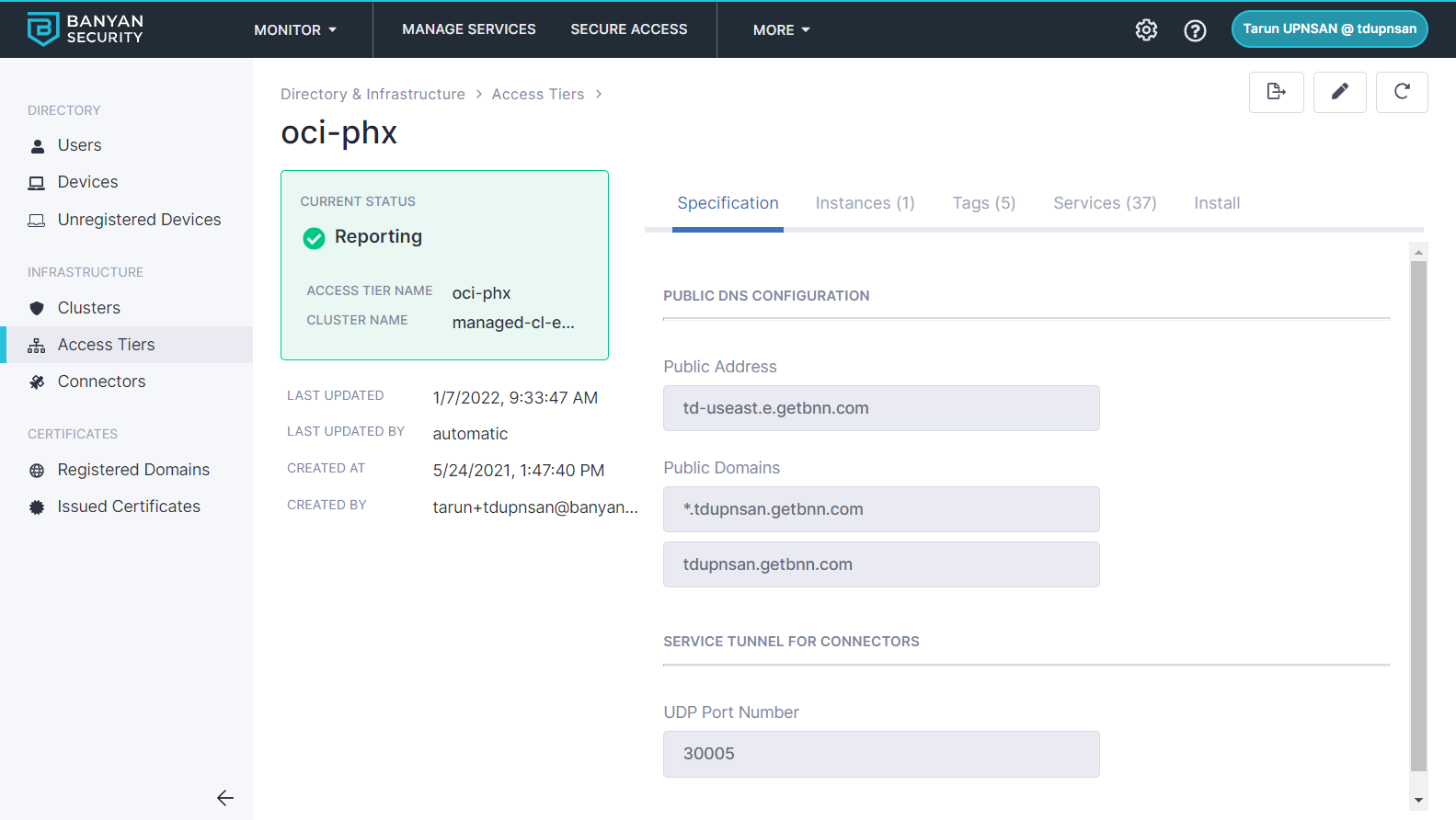Viewport: 1456px width, 820px height.
Task: Click the vertical scrollbar thumb
Action: point(1418,516)
